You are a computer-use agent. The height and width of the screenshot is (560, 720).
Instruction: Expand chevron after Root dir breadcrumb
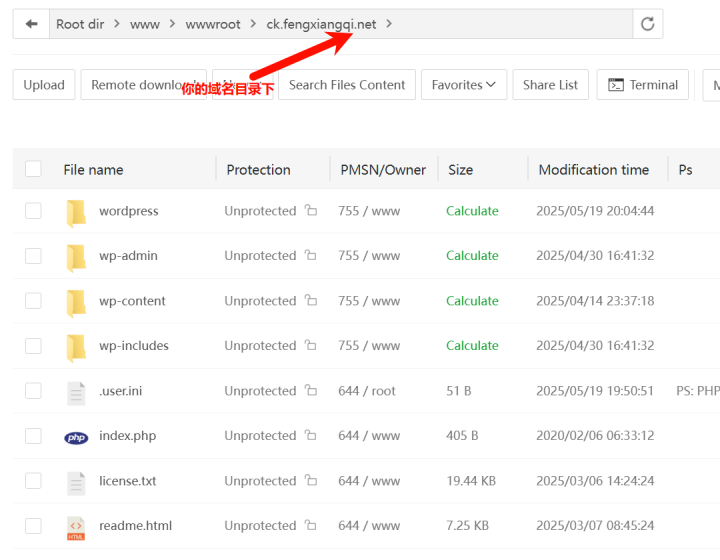(x=117, y=23)
